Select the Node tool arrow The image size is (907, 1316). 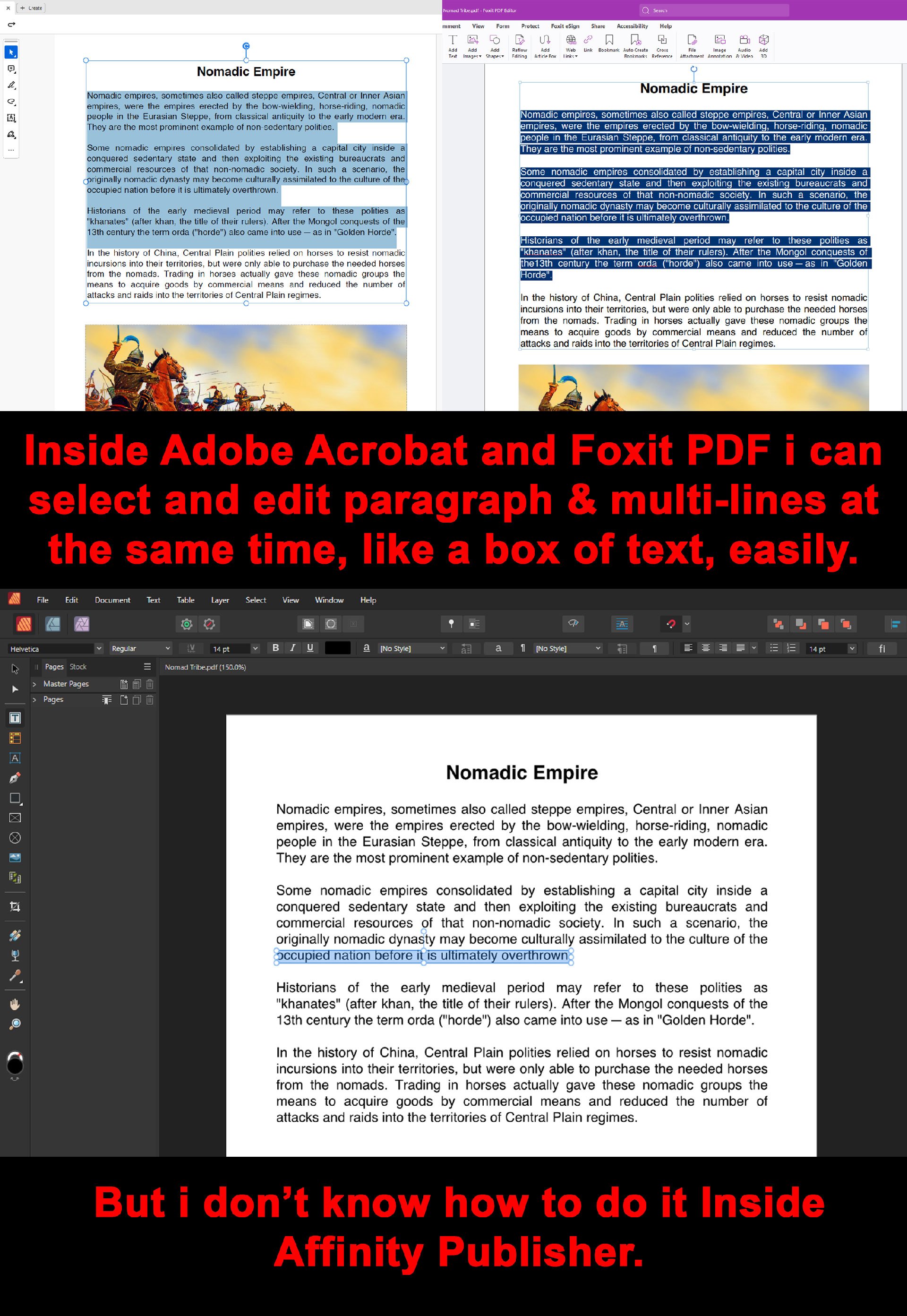15,689
